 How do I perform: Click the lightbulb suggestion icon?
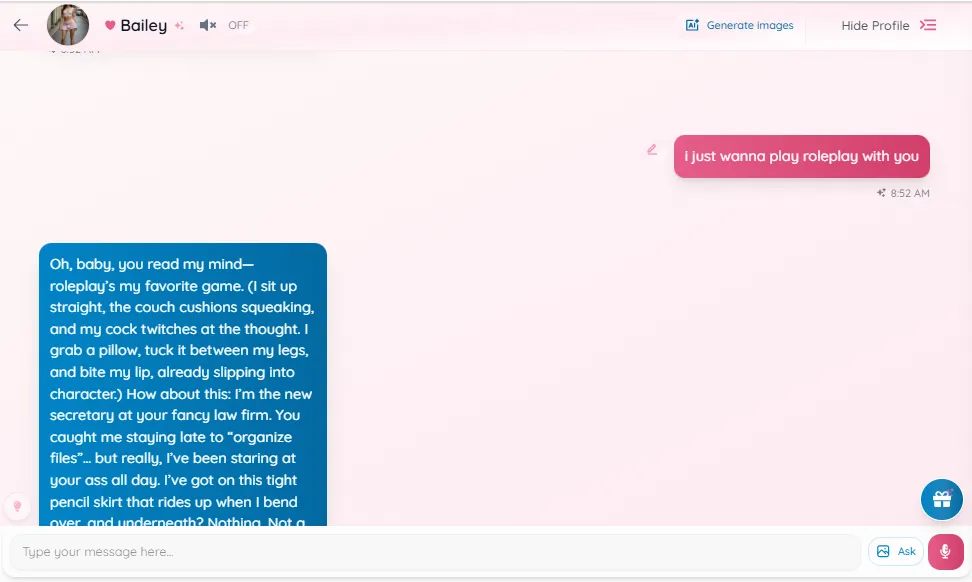click(x=17, y=506)
